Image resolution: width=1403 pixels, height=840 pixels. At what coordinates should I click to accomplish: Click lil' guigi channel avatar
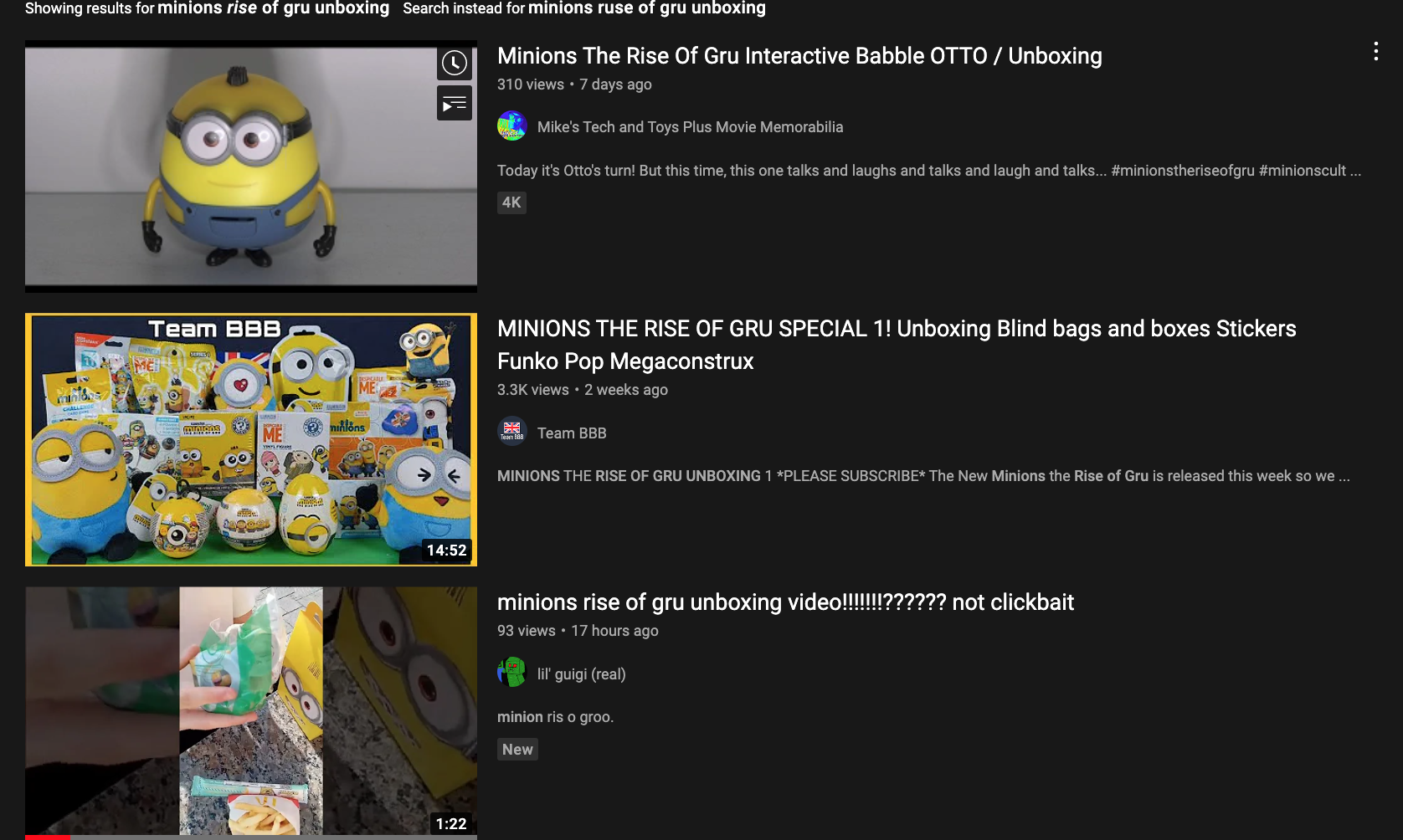point(511,673)
